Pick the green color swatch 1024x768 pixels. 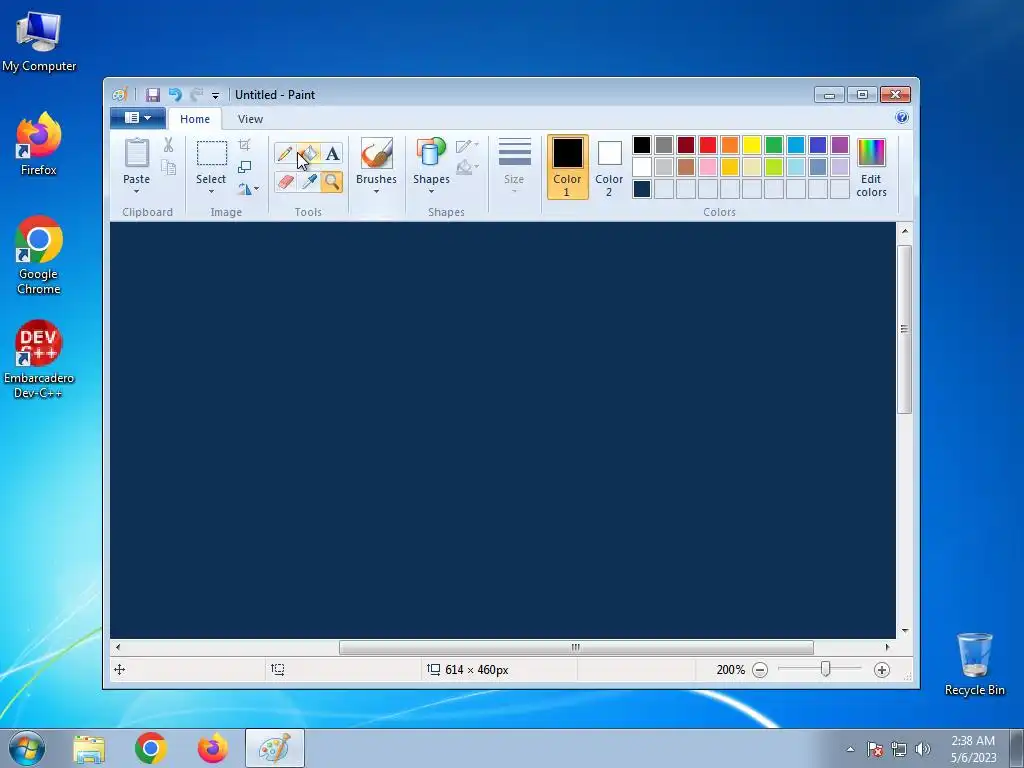(774, 145)
